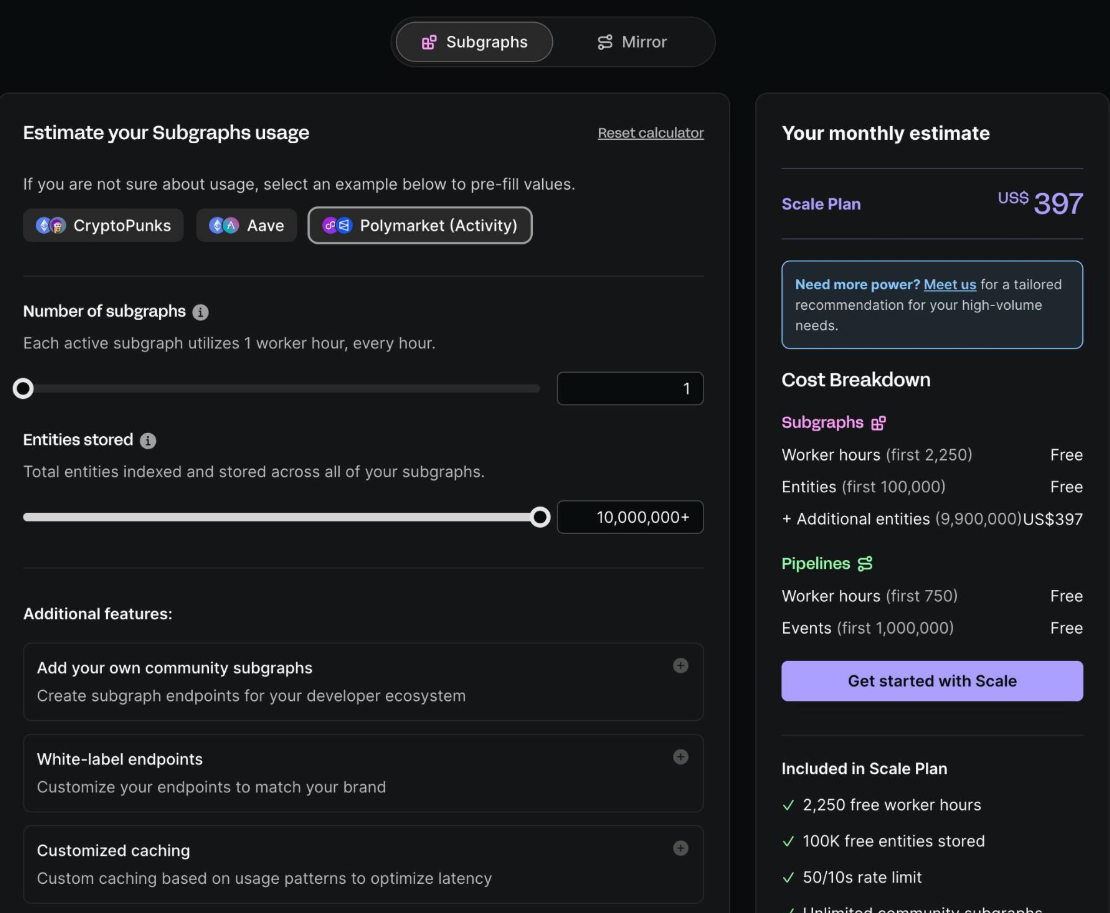
Task: Click the Entities stored slider handle
Action: [540, 517]
